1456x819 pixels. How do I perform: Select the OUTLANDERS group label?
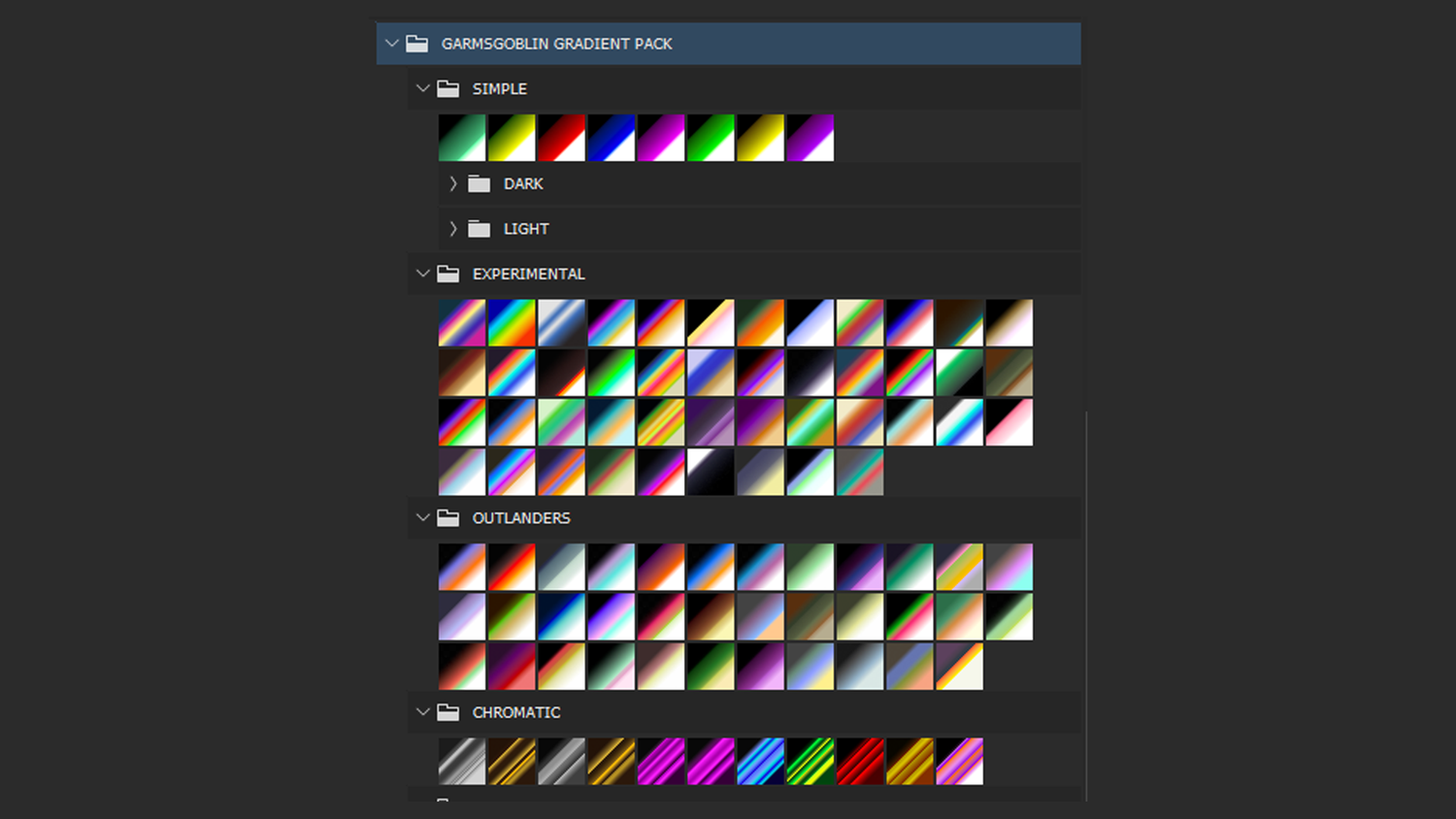pos(521,518)
